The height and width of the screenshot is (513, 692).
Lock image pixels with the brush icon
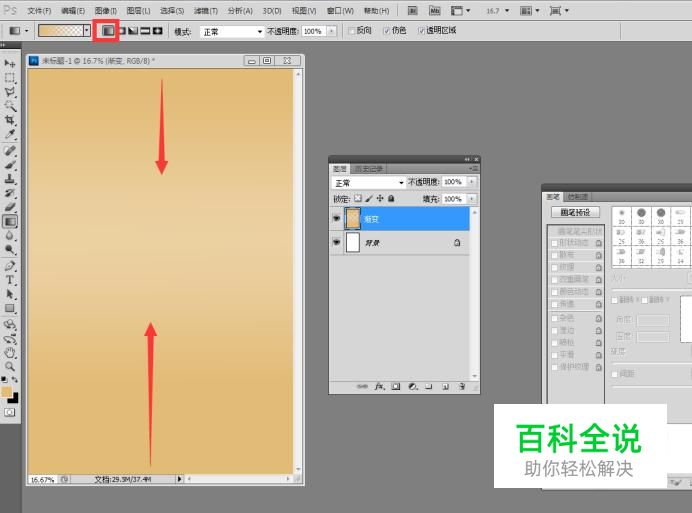[x=369, y=199]
